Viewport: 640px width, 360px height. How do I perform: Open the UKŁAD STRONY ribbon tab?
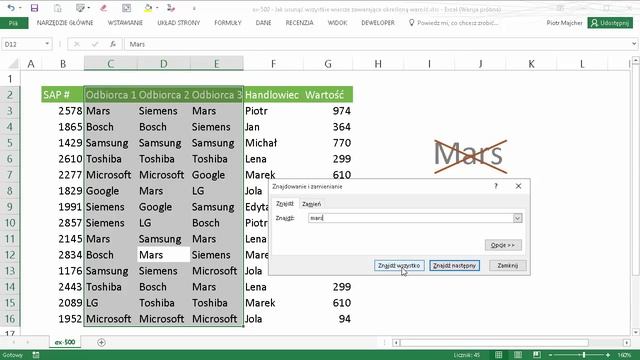[179, 23]
